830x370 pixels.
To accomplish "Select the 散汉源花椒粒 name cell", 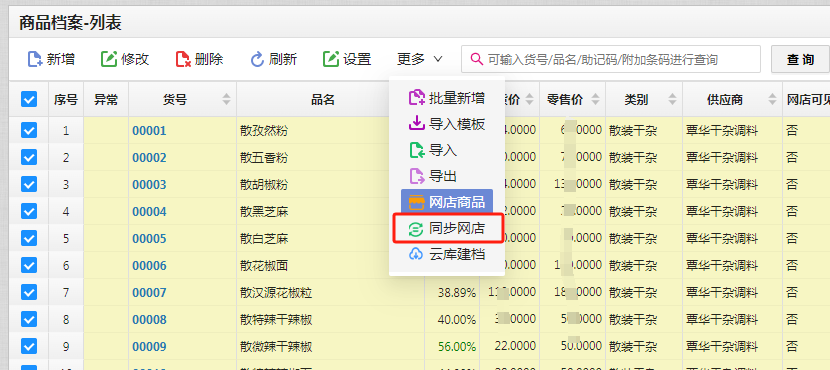I will coord(330,293).
